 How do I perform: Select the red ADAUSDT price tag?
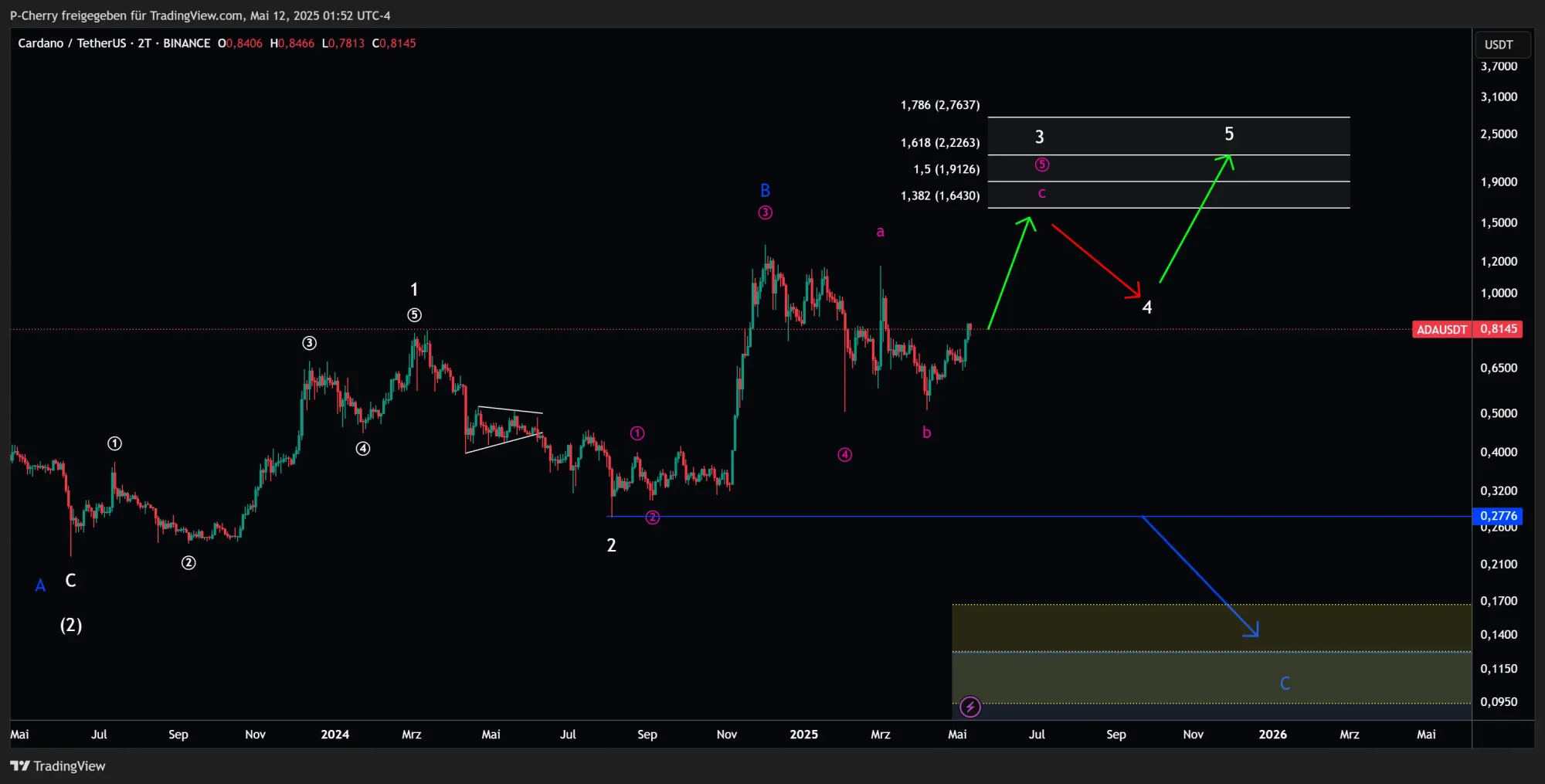1441,330
